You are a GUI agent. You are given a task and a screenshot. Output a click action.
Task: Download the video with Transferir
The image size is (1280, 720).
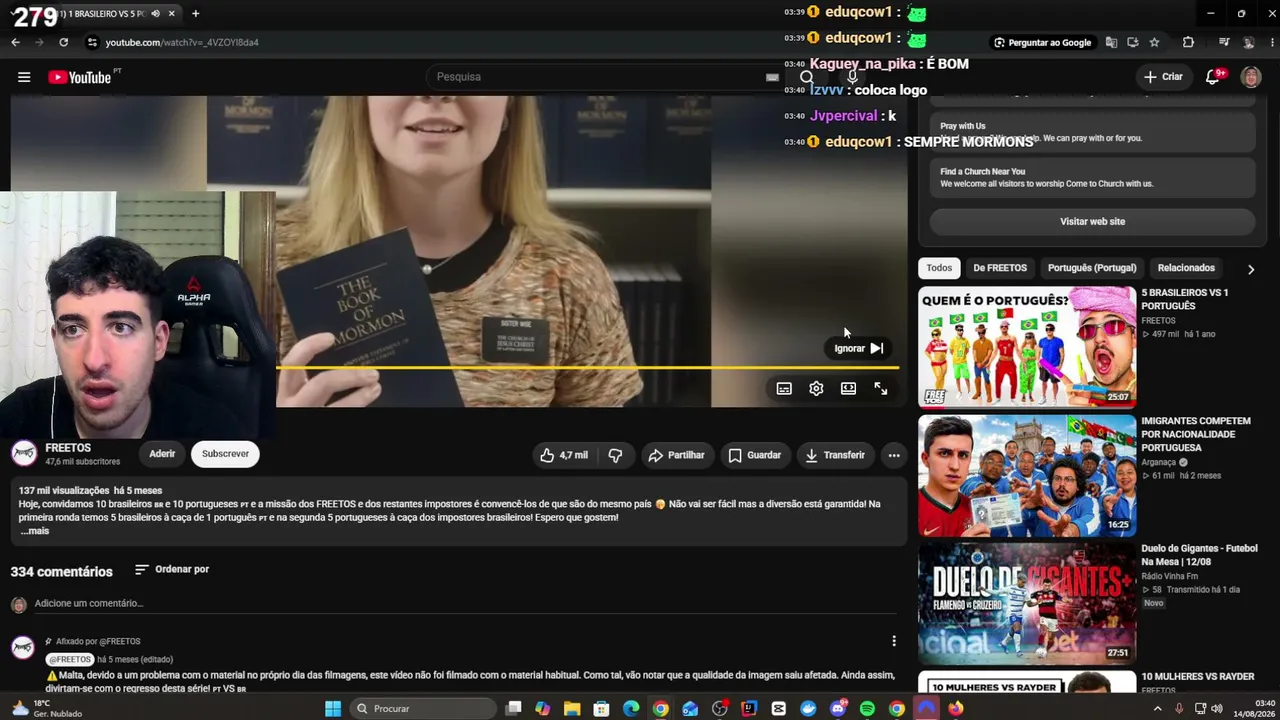click(x=835, y=455)
